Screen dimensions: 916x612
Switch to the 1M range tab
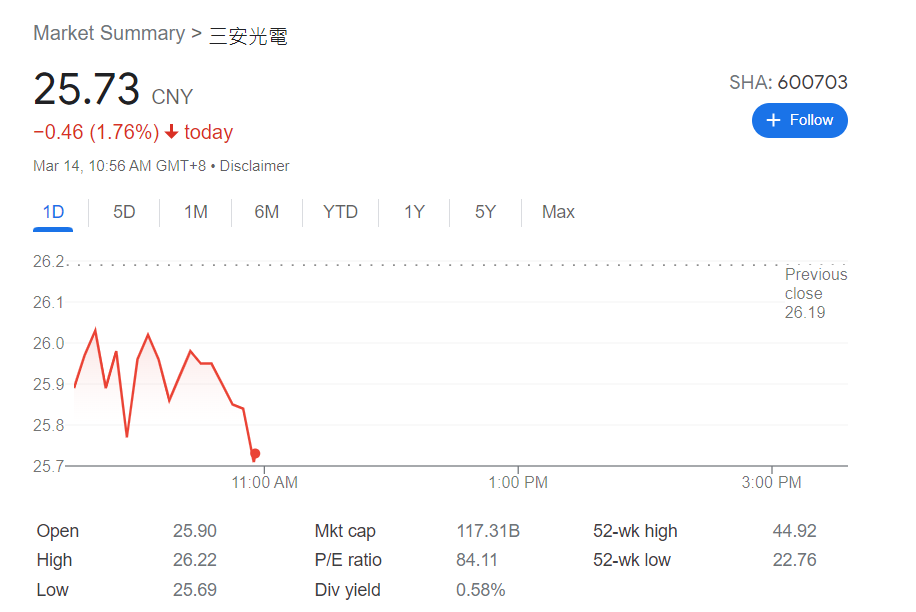[x=195, y=212]
